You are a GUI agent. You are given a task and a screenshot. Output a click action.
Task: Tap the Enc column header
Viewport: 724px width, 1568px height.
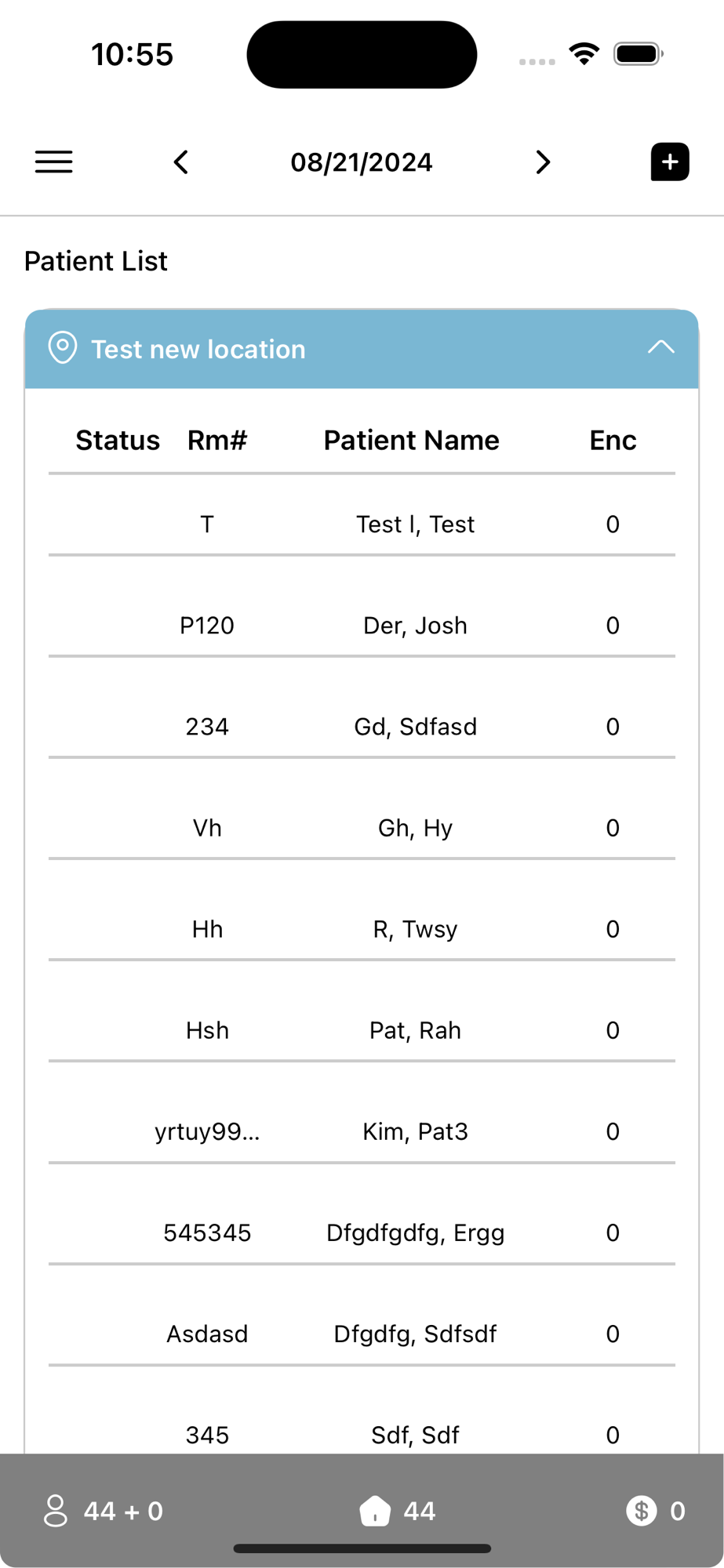point(613,441)
